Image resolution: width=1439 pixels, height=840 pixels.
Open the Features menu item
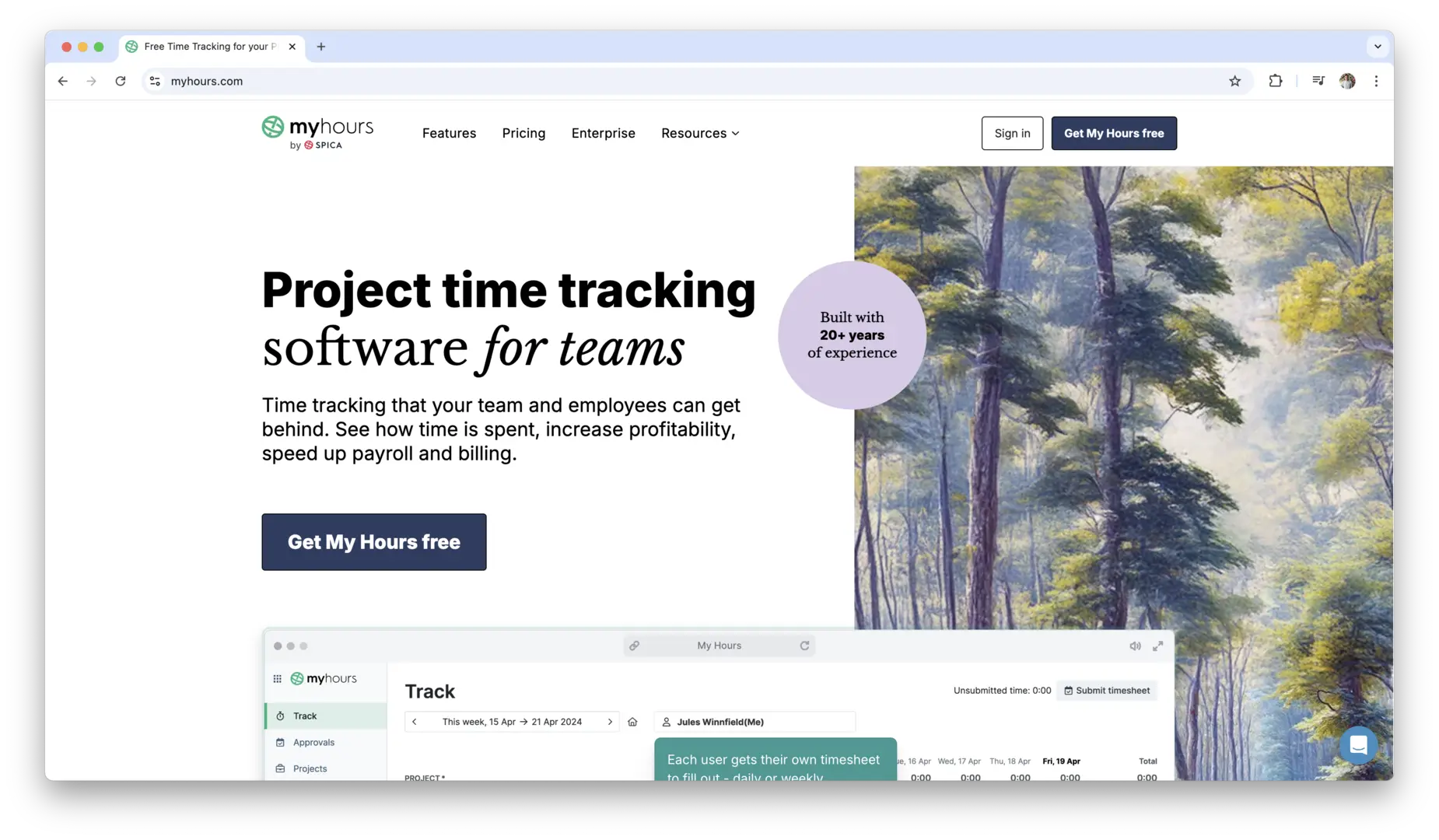(x=450, y=133)
